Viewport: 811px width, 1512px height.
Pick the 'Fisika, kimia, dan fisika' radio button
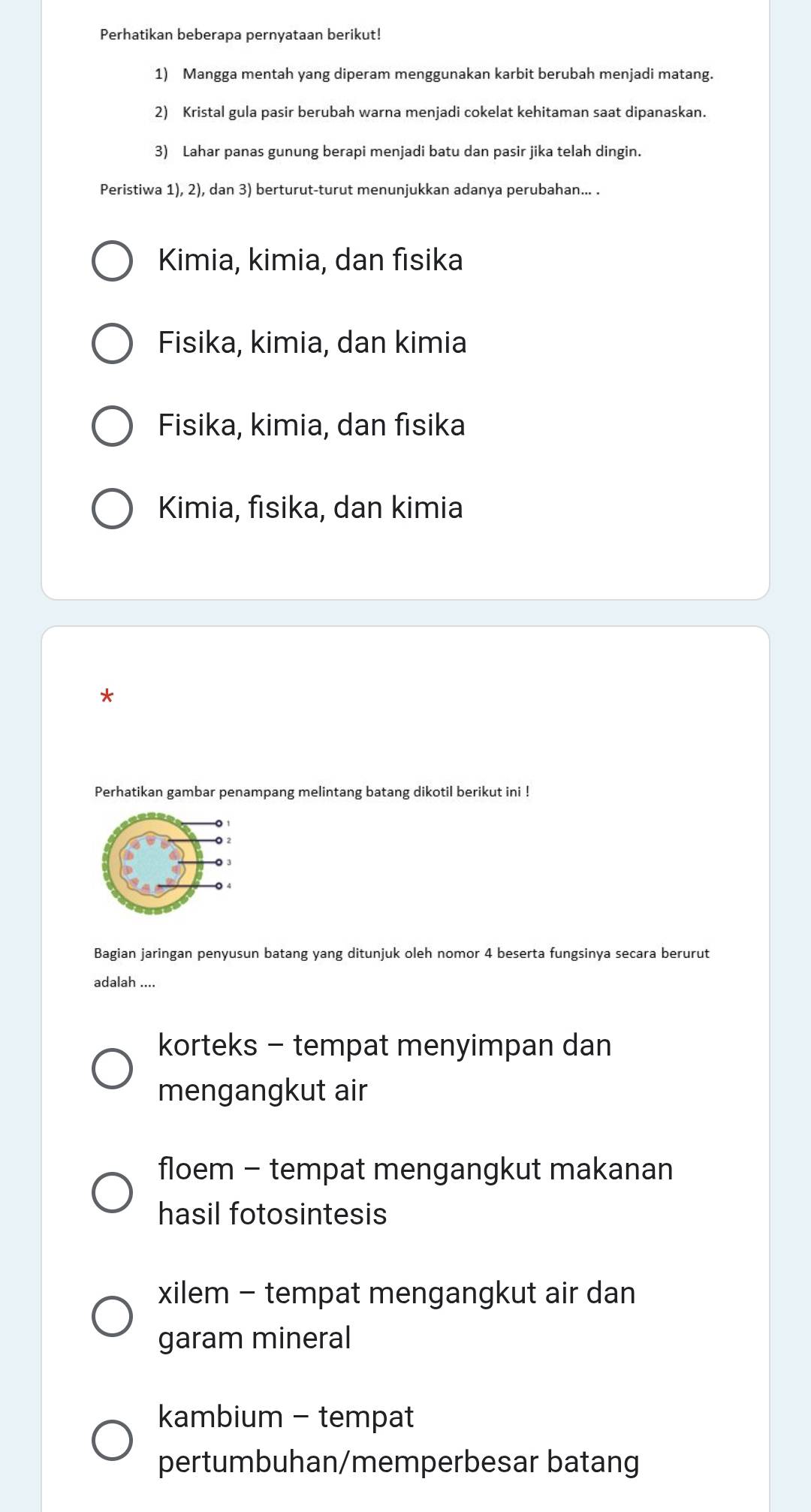(x=112, y=426)
